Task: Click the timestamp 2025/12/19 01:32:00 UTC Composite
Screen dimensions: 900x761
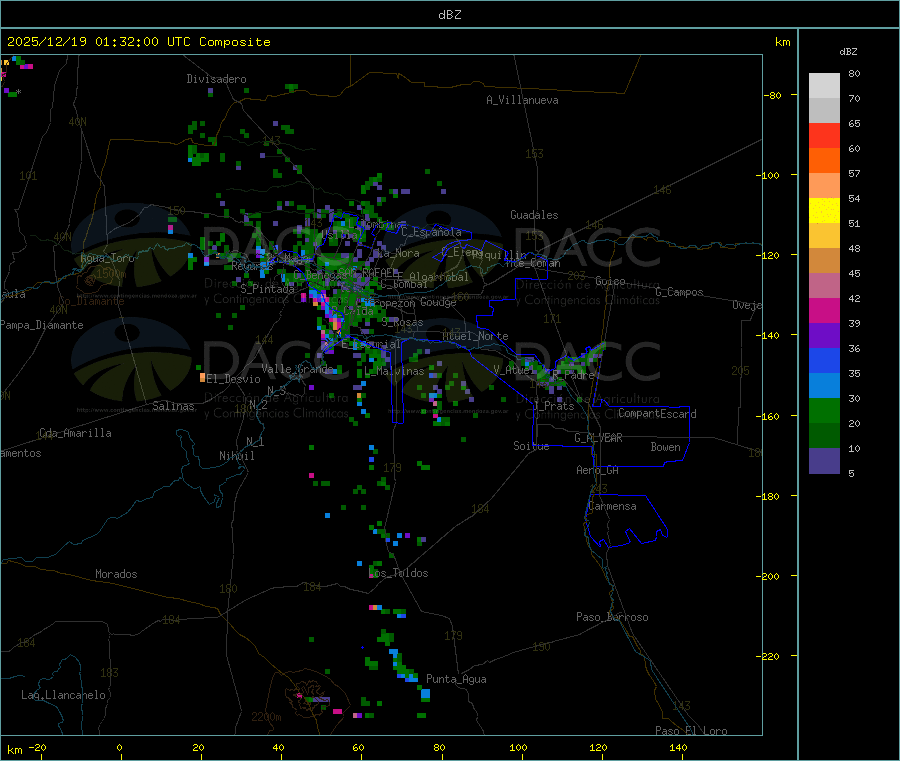Action: (138, 42)
